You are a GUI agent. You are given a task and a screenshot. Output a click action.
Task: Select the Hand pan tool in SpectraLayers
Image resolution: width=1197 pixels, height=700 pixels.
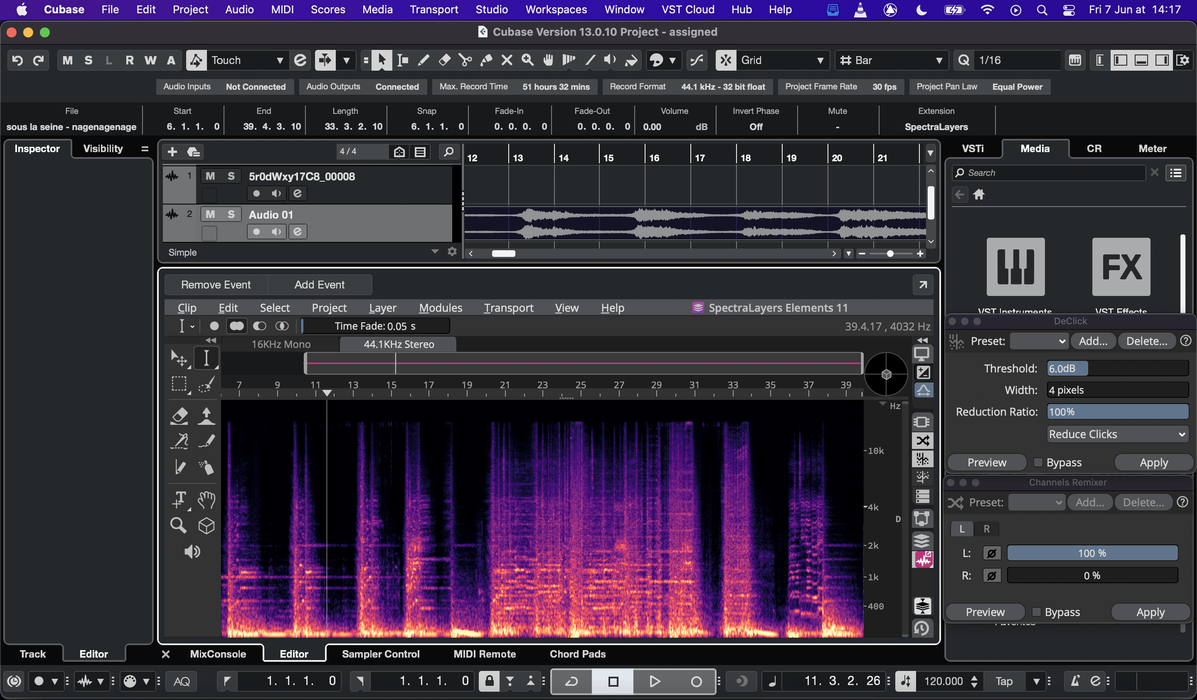207,499
